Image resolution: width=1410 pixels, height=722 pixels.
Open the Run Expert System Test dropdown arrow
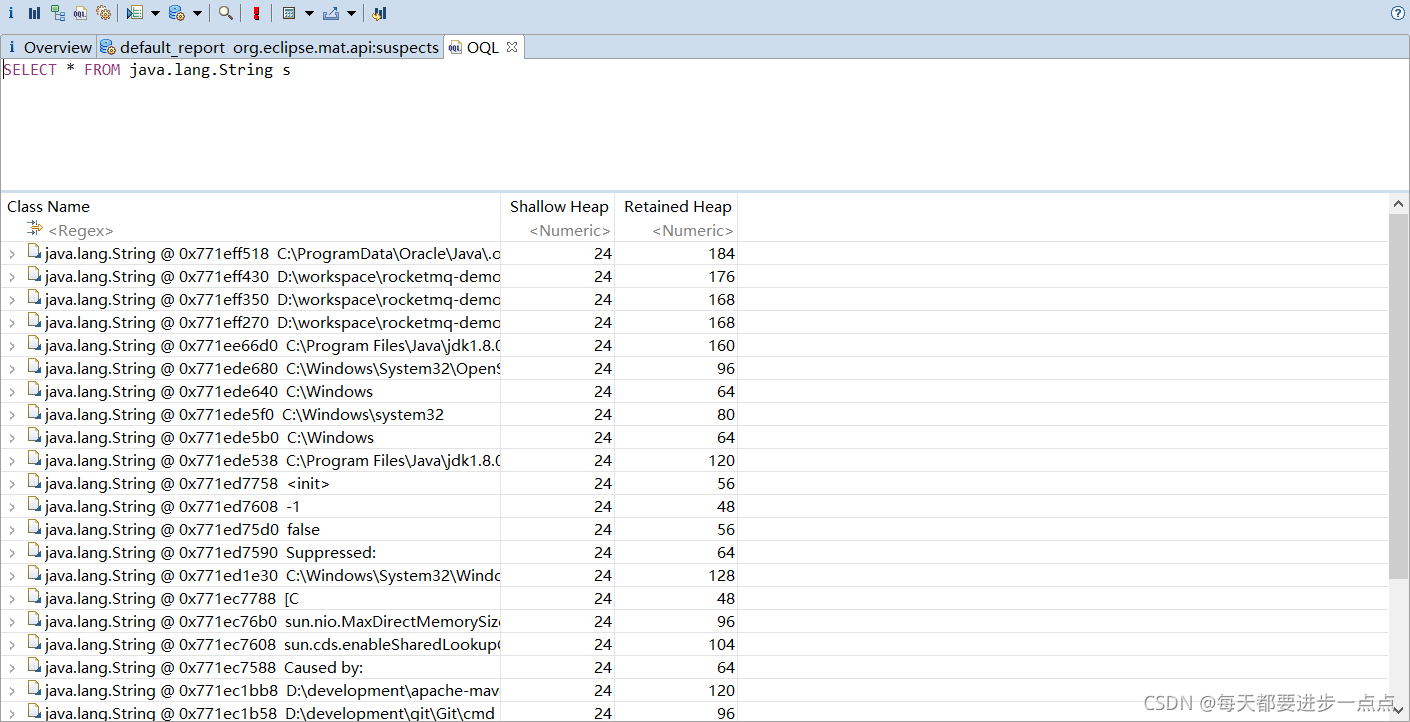[155, 13]
